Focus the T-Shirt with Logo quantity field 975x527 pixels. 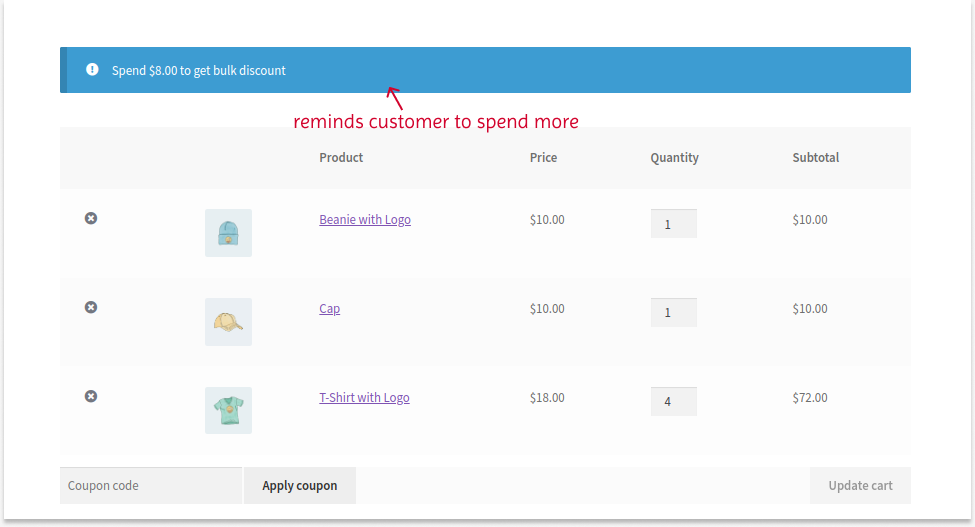pos(673,402)
